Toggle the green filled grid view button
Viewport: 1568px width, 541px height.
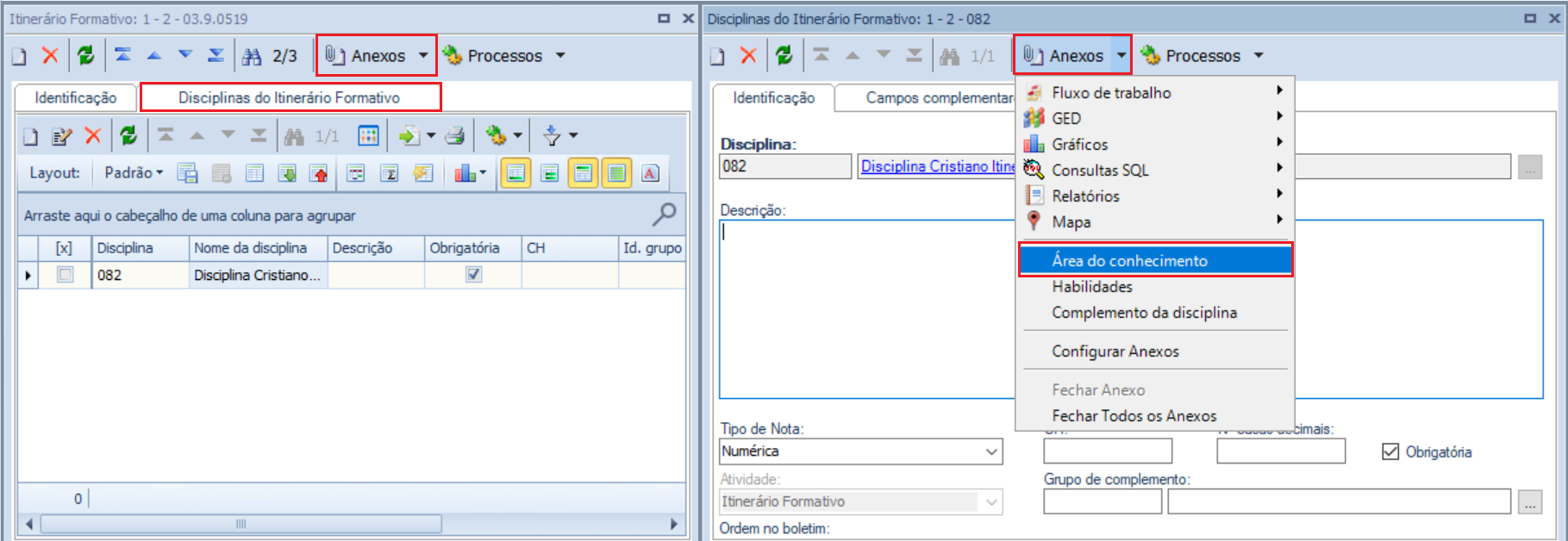(616, 173)
